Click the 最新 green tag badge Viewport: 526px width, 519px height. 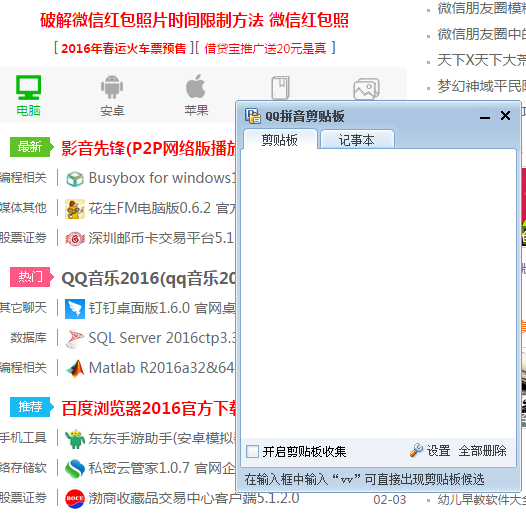(x=32, y=147)
